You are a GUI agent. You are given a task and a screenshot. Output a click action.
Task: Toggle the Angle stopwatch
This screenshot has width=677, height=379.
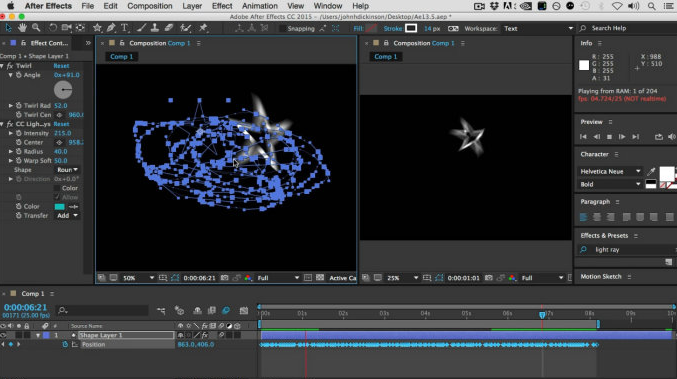click(x=19, y=75)
